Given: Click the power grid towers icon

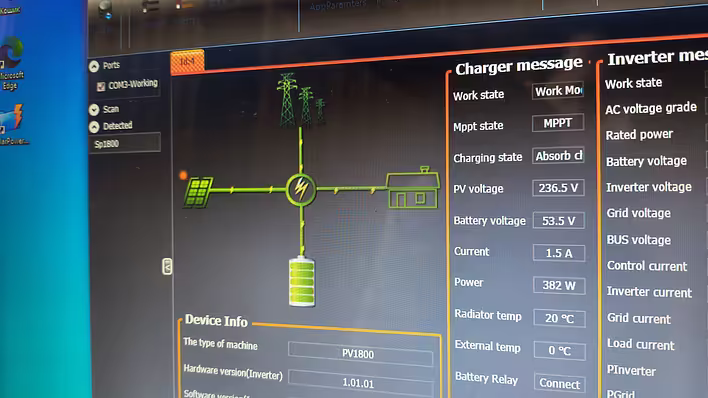Looking at the screenshot, I should 300,100.
